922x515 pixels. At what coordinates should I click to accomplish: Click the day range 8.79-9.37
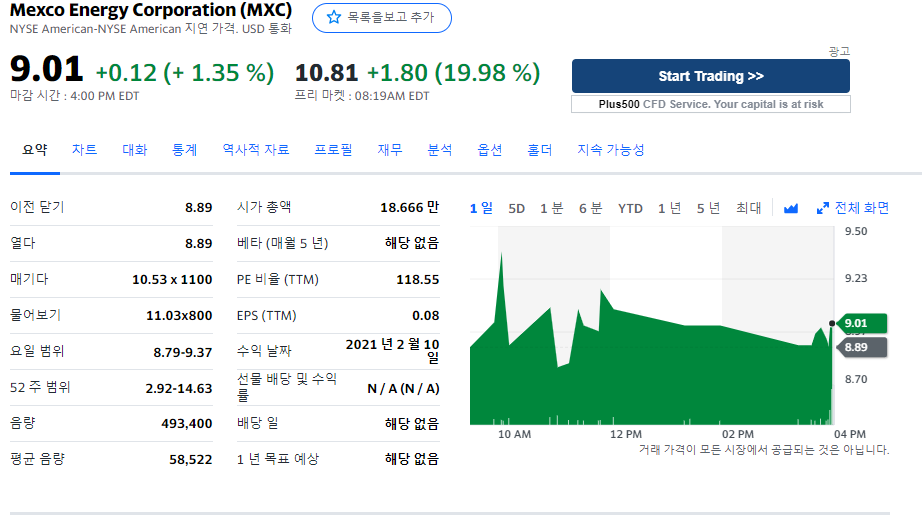[x=183, y=352]
